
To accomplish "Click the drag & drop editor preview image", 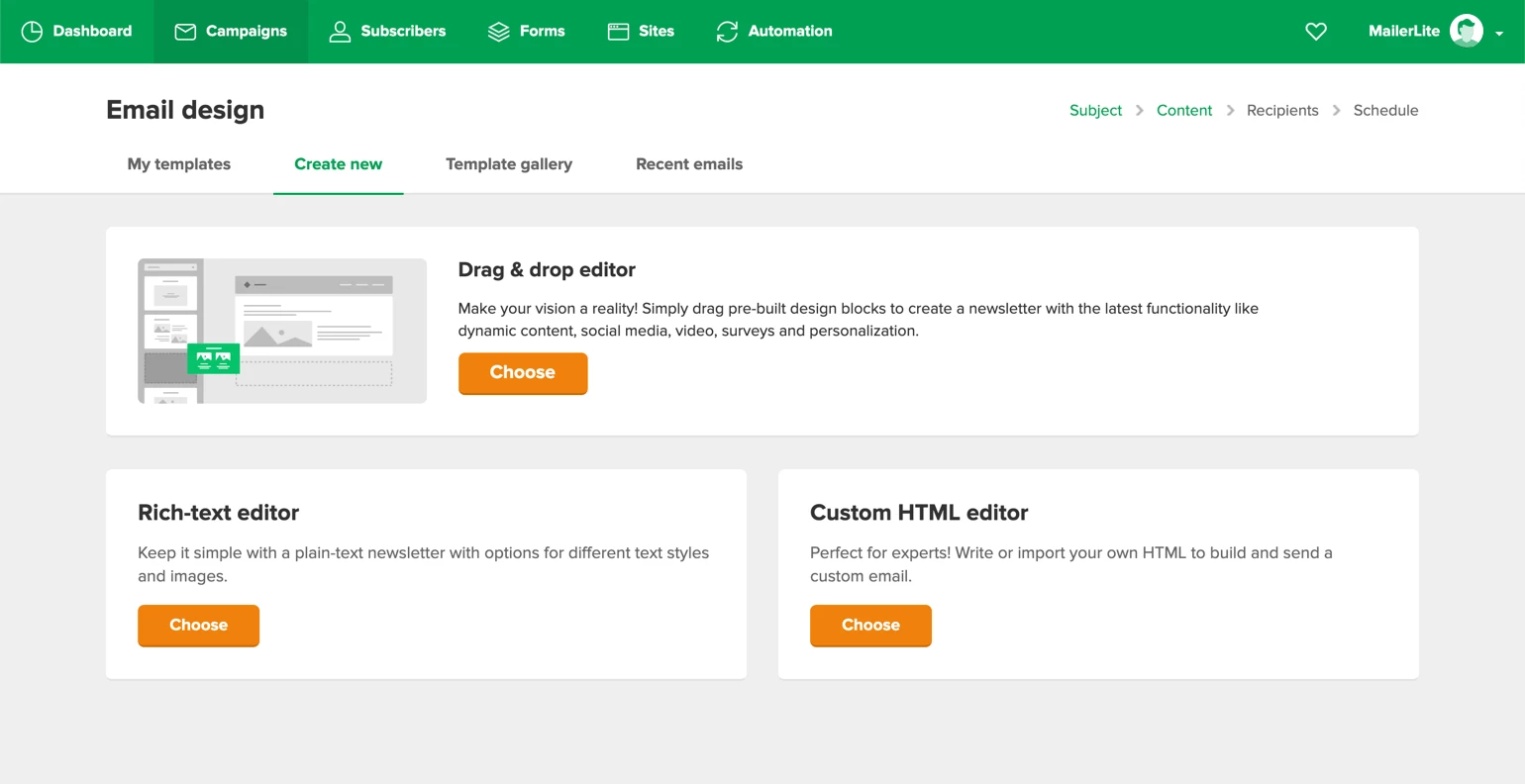I will (x=282, y=331).
